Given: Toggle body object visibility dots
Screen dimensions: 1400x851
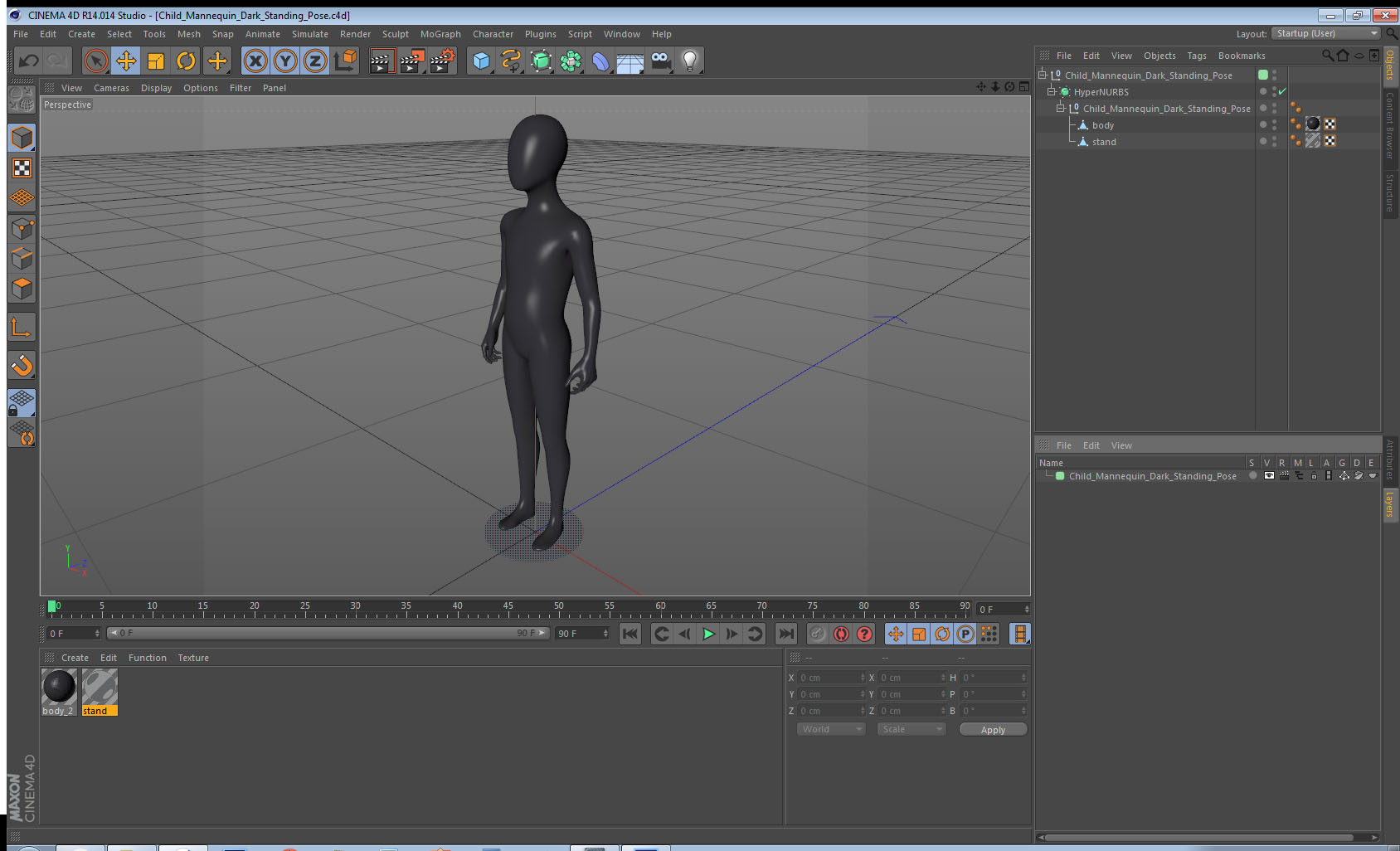Looking at the screenshot, I should pyautogui.click(x=1275, y=124).
